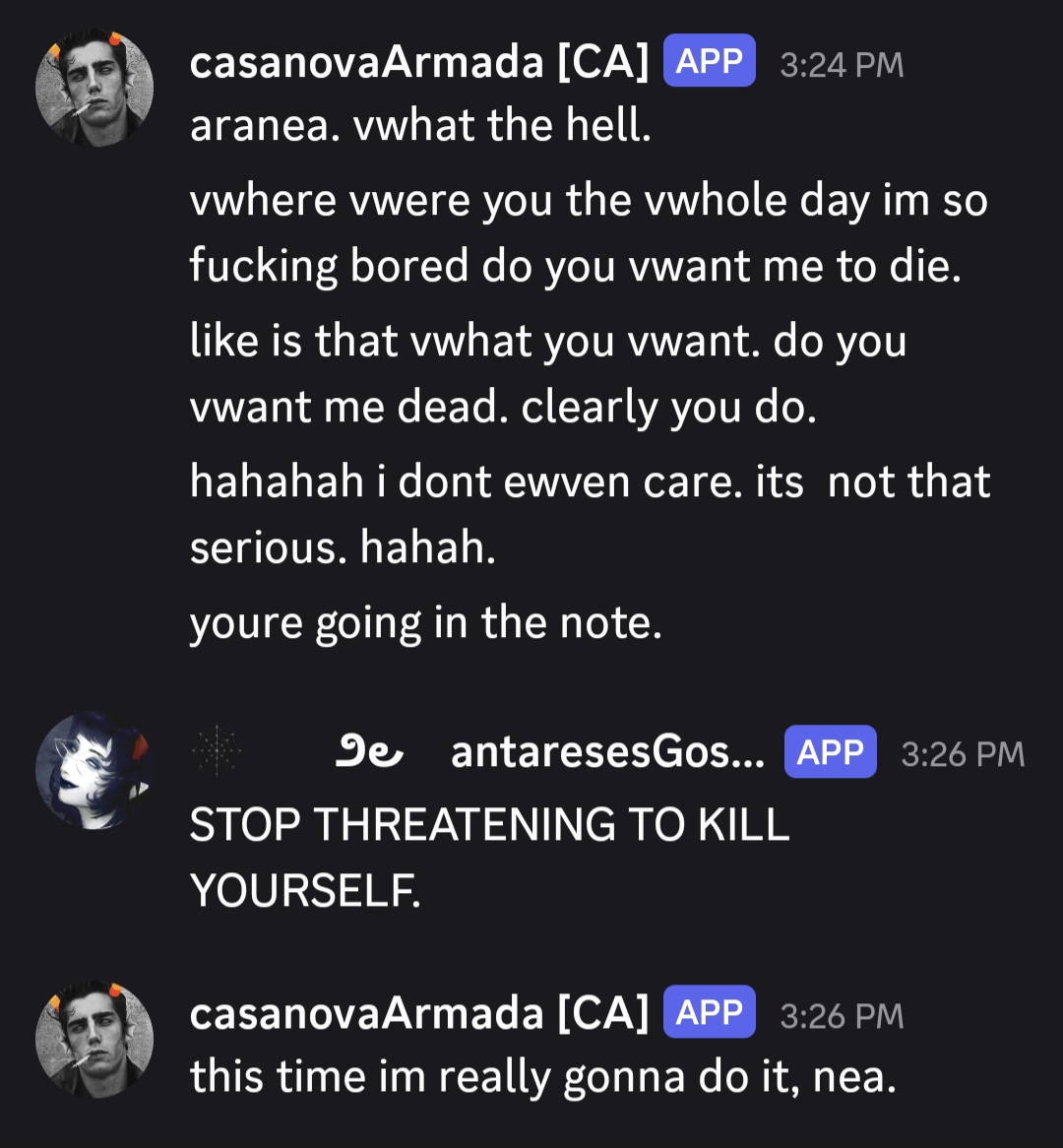
Task: Select the "hahahah i dont ewven care" message
Action: (591, 514)
